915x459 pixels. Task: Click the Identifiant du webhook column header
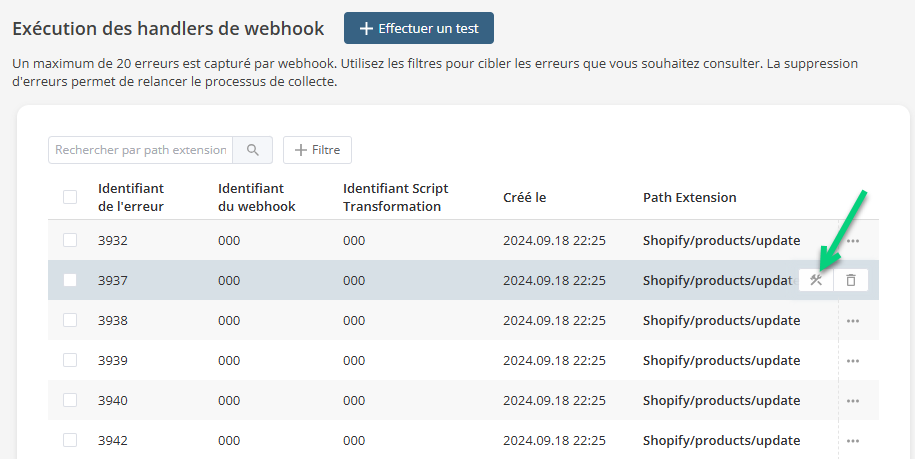257,197
